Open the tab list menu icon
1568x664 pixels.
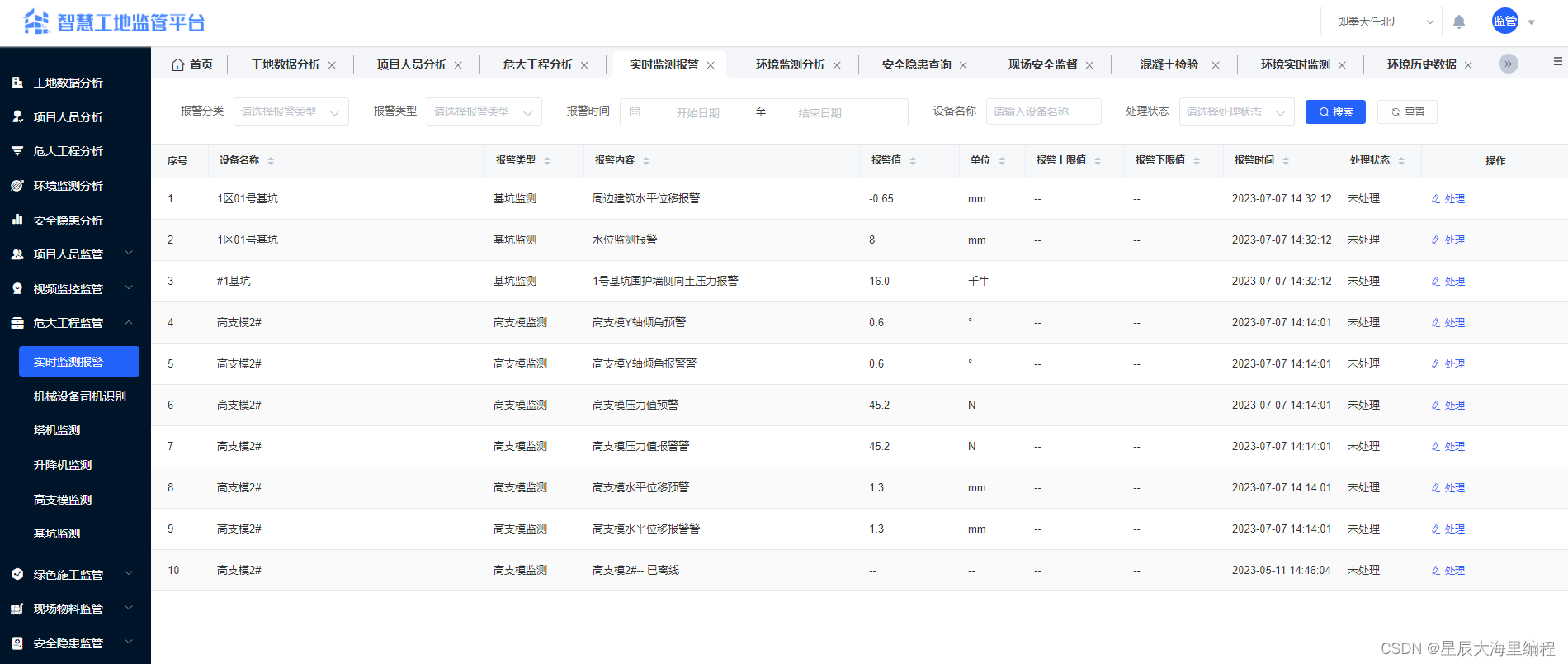pos(1557,61)
